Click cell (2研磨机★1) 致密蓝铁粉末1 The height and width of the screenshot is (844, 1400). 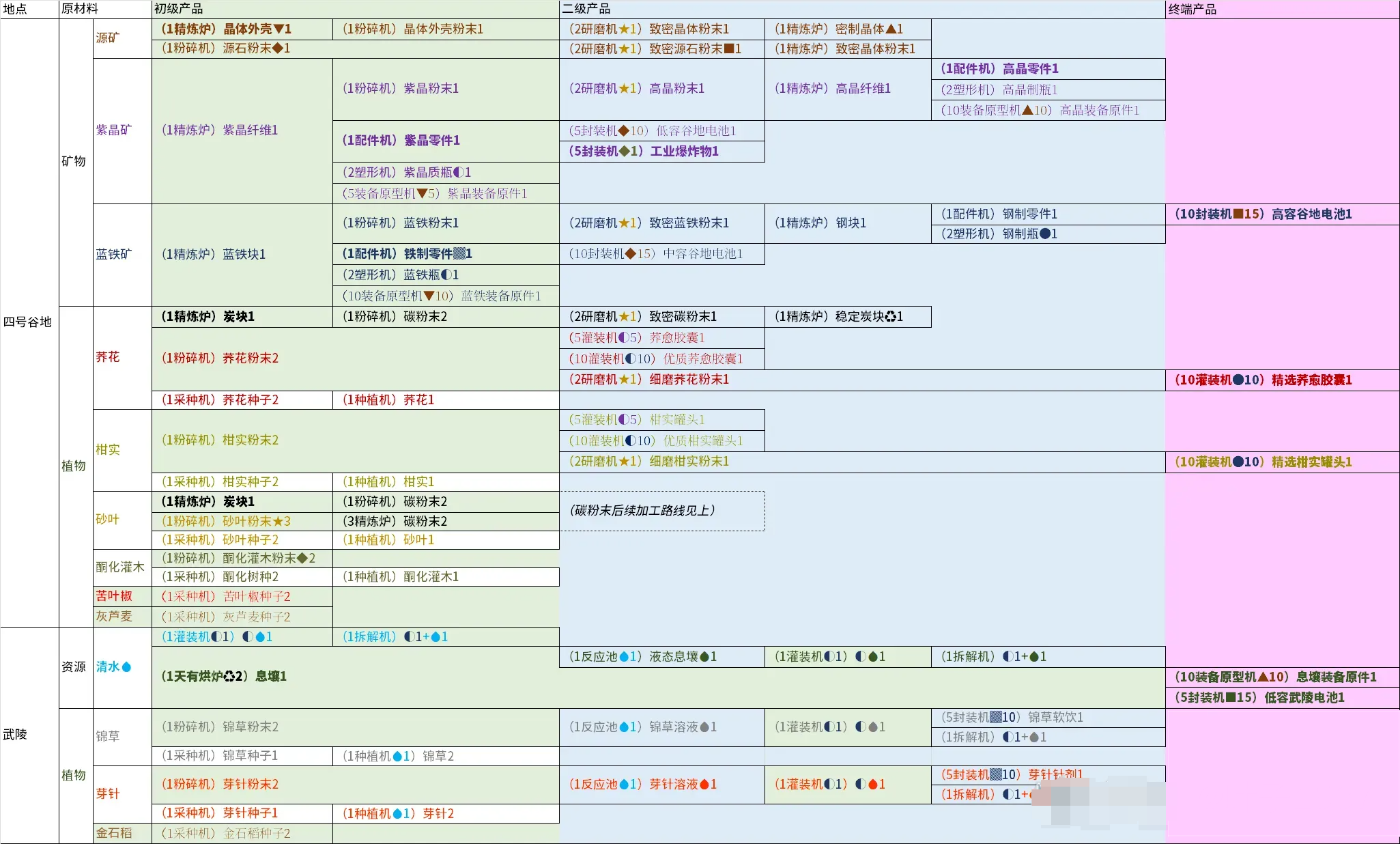point(662,223)
